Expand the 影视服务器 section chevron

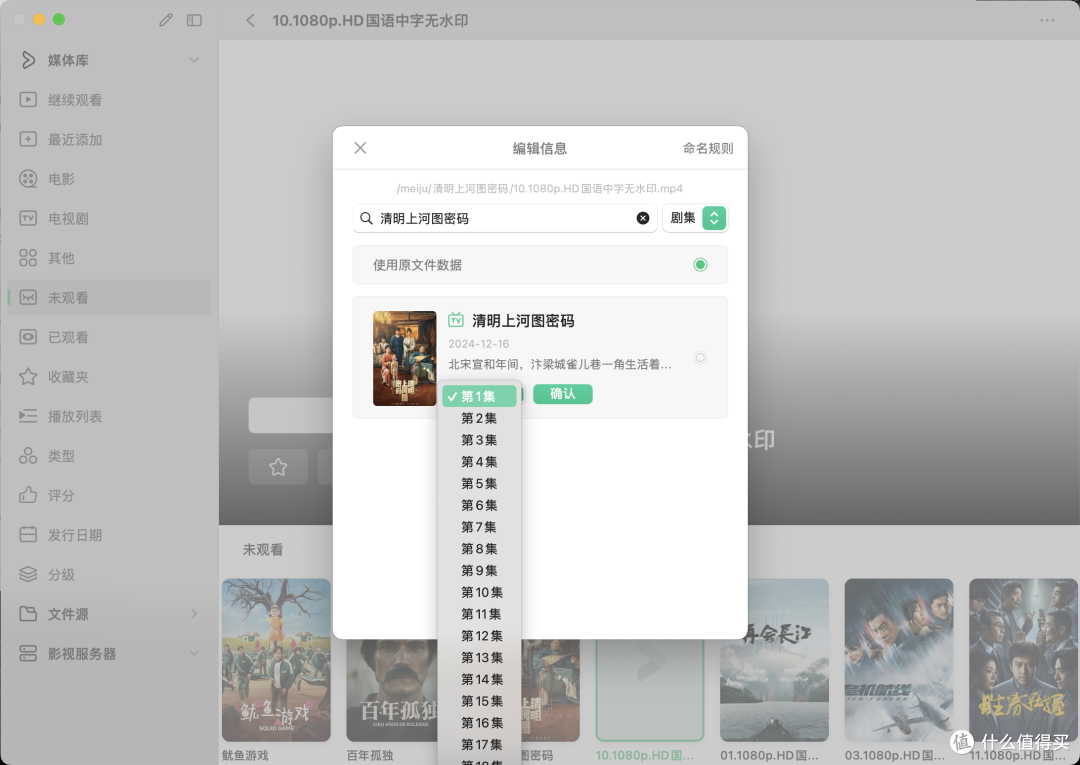tap(194, 653)
